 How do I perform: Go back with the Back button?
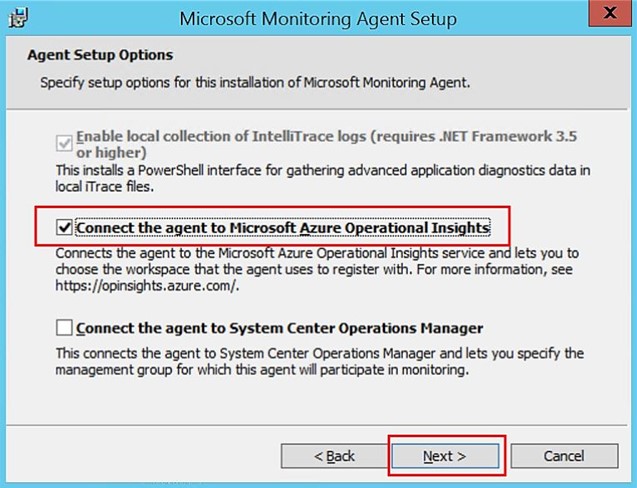pos(334,456)
